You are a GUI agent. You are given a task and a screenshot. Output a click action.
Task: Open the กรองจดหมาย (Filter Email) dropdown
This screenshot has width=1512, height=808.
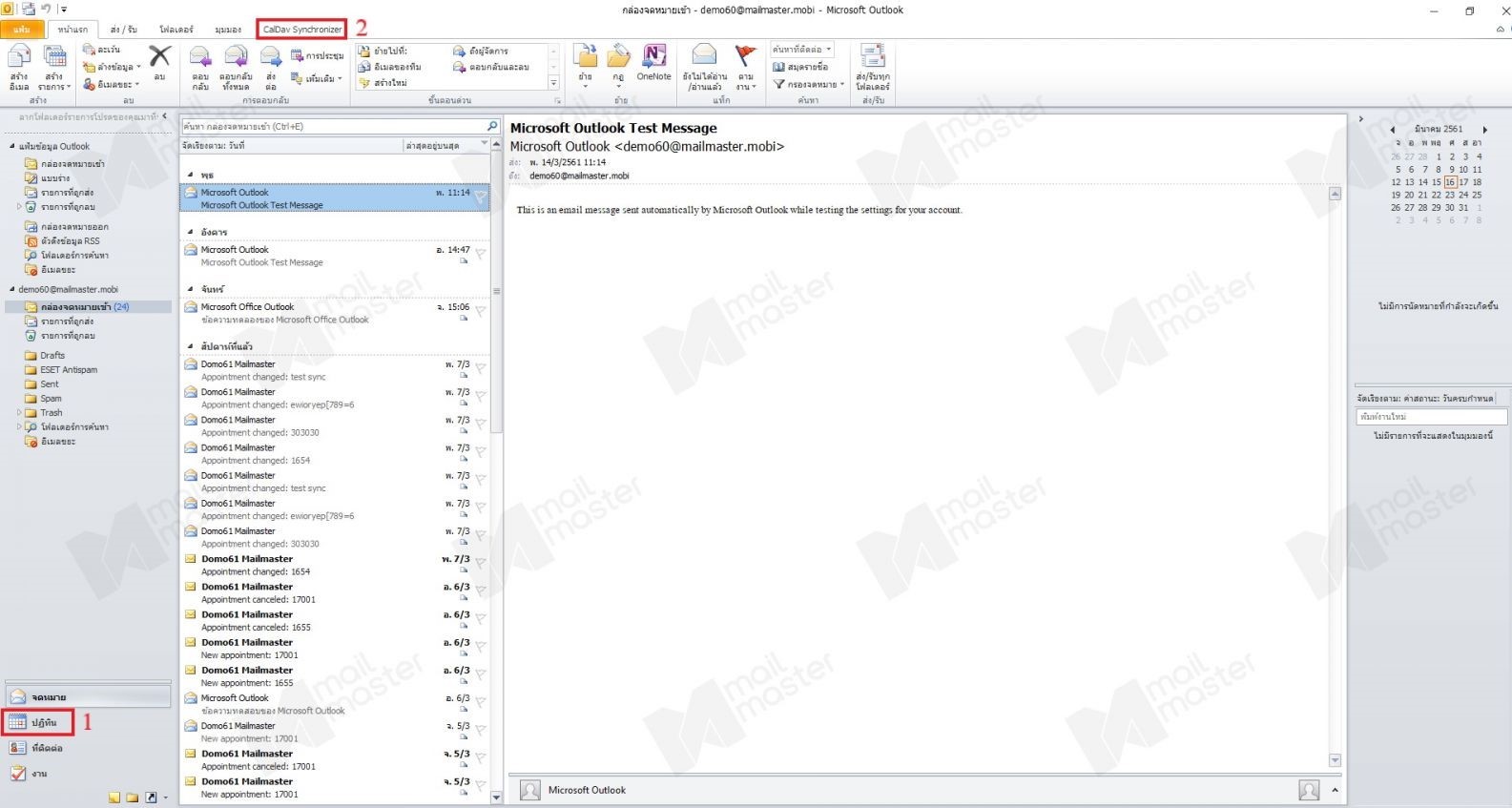click(808, 84)
